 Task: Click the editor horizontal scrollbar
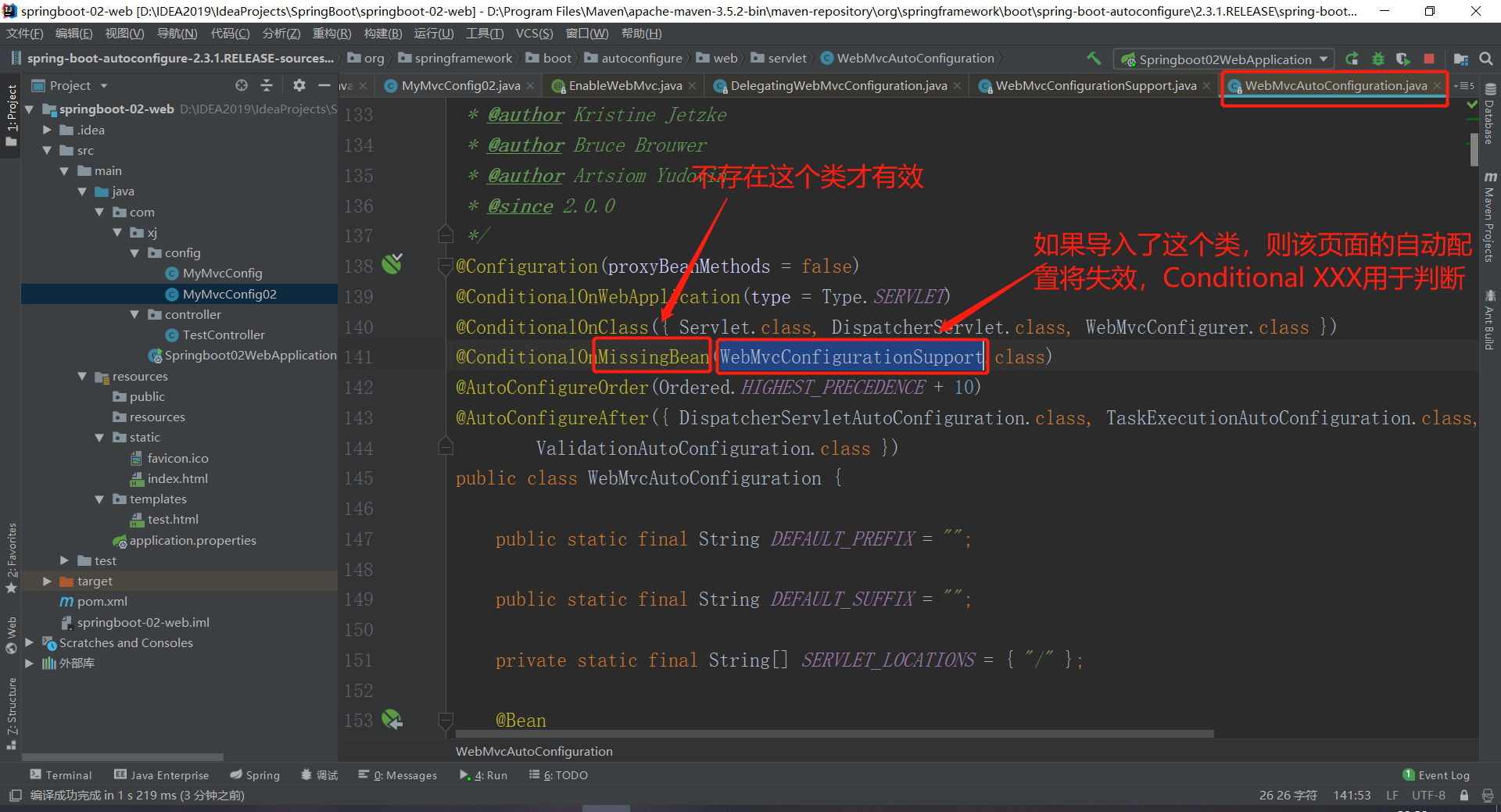click(x=833, y=734)
